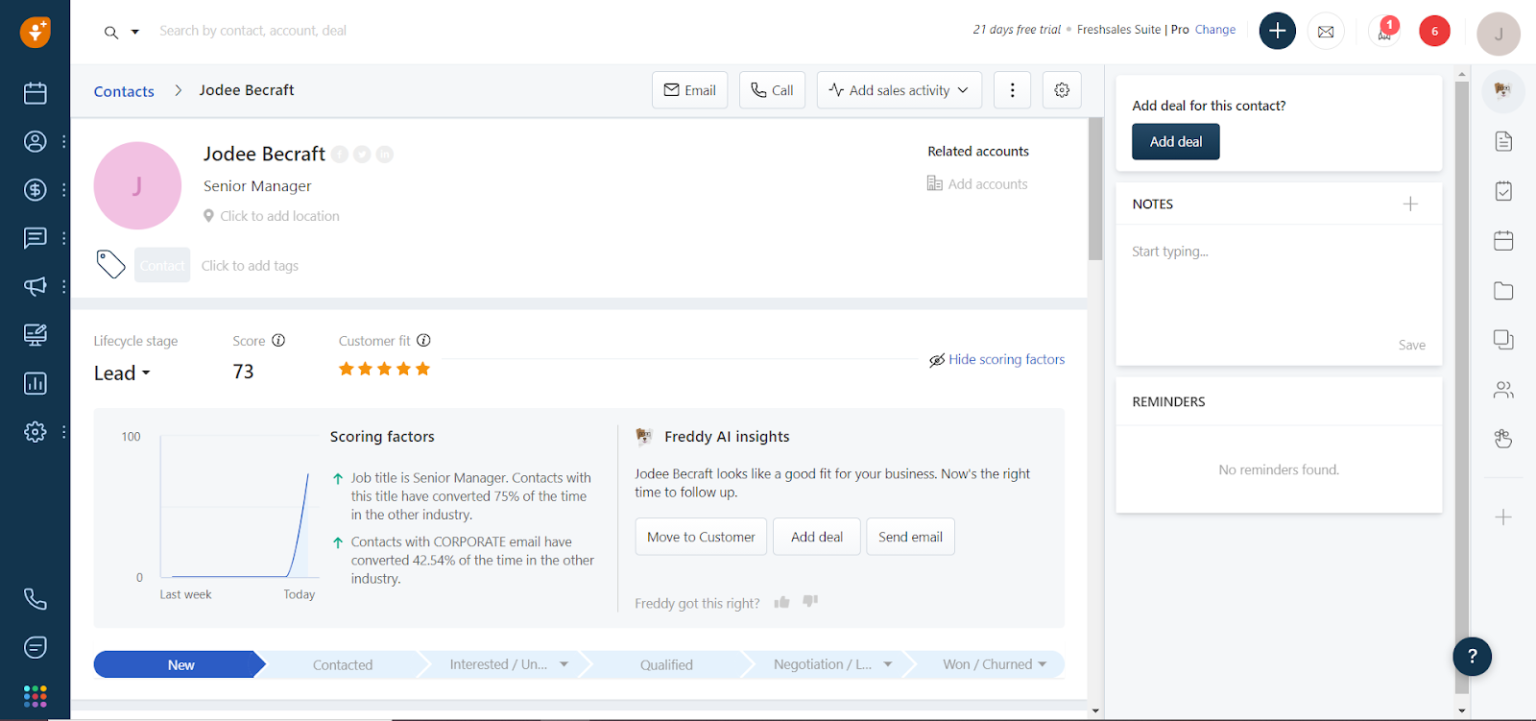Expand the Add sales activity dropdown
Image resolution: width=1536 pixels, height=721 pixels.
tap(898, 89)
